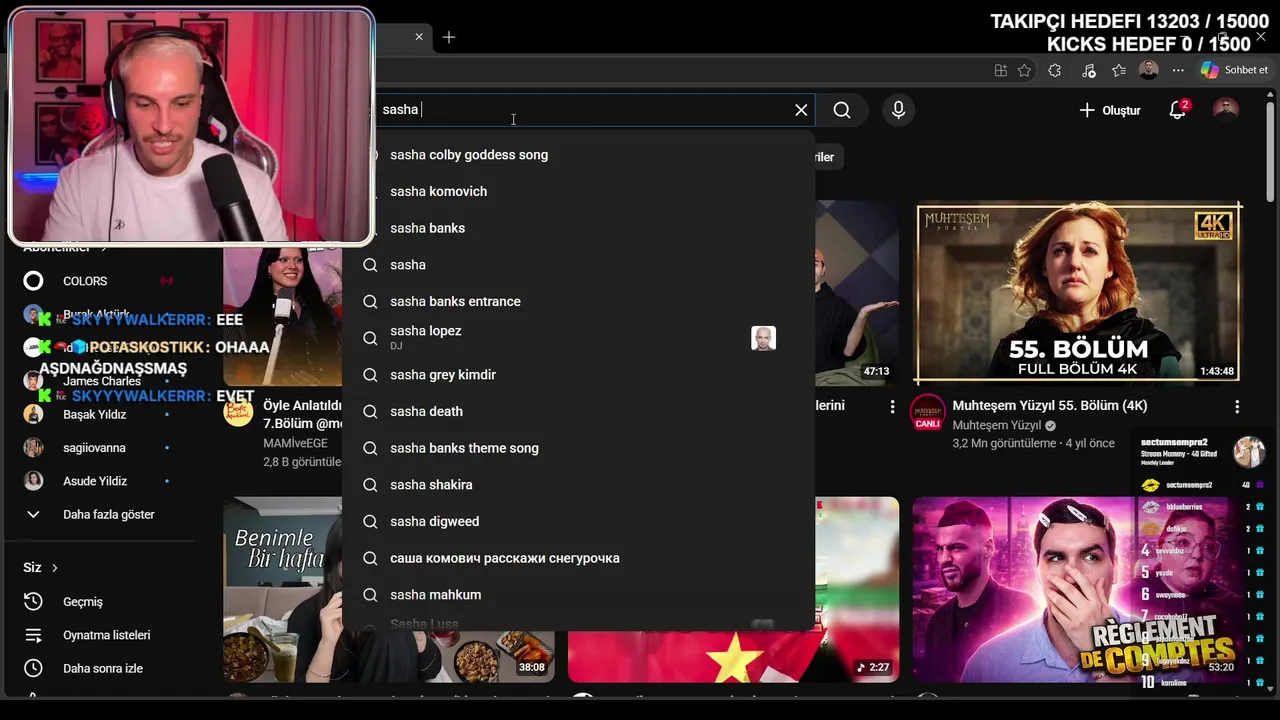Viewport: 1280px width, 720px height.
Task: Open the Règlement de Comptes video thumbnail
Action: click(x=1078, y=590)
